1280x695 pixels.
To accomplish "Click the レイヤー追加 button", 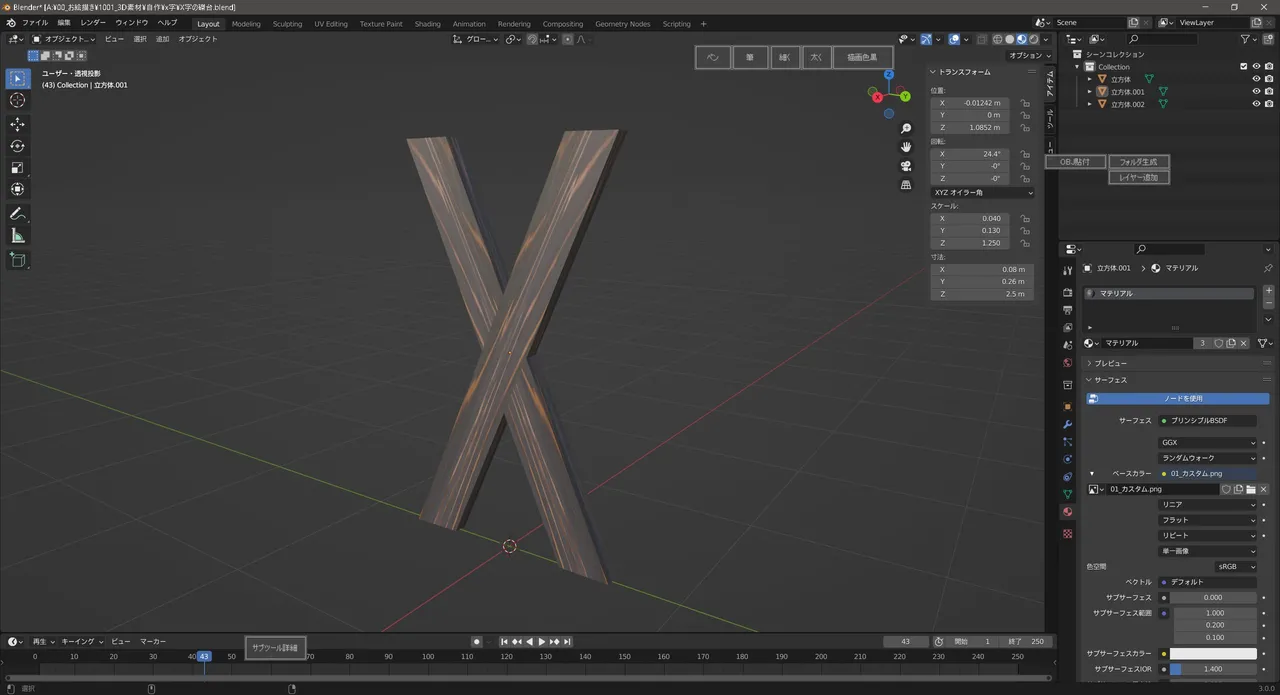I will click(1138, 177).
